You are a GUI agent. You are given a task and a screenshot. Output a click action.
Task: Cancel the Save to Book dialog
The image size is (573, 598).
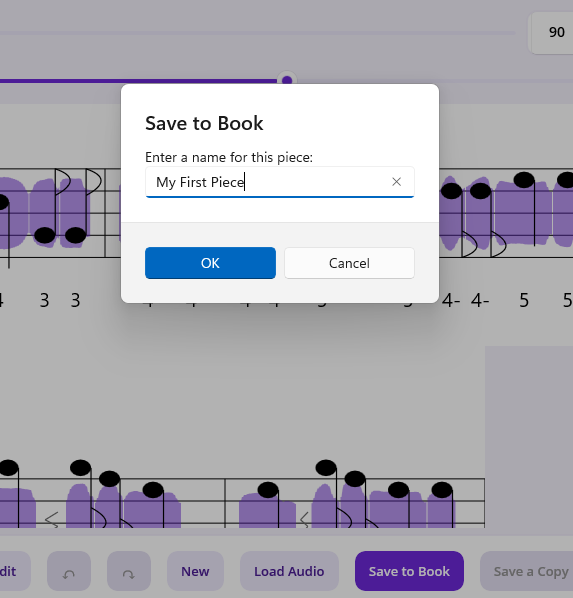tap(349, 263)
